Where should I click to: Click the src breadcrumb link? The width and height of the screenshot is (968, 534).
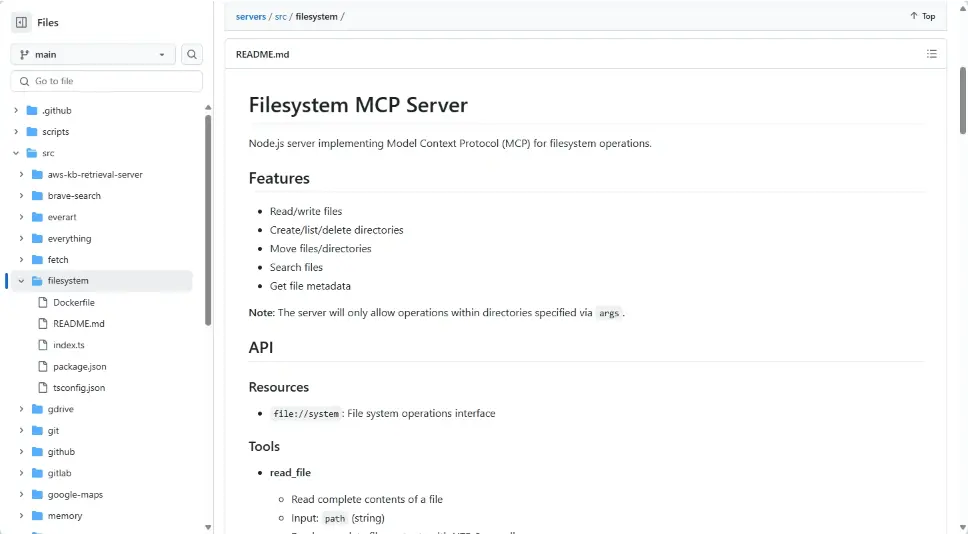click(x=281, y=16)
